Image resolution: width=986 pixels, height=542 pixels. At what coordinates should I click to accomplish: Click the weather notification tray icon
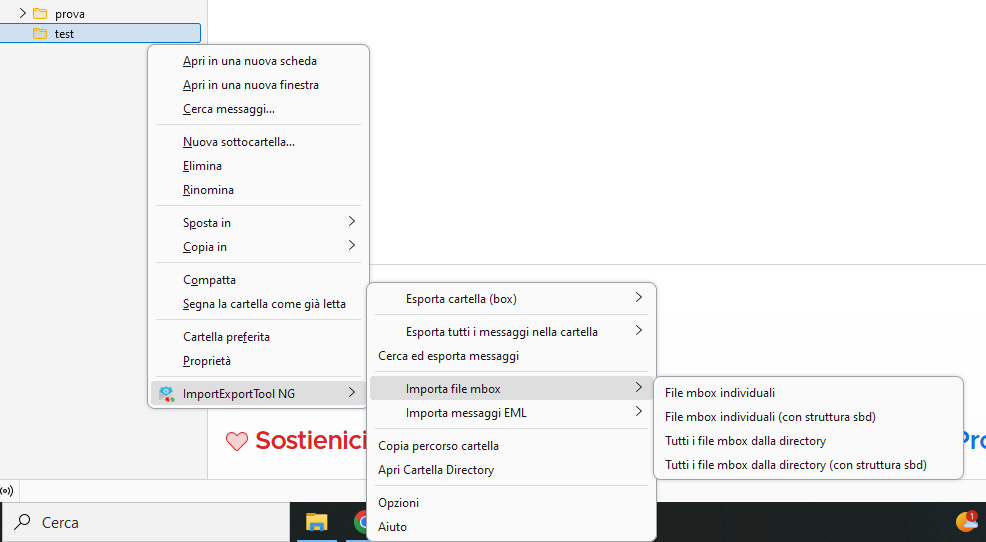pos(967,521)
